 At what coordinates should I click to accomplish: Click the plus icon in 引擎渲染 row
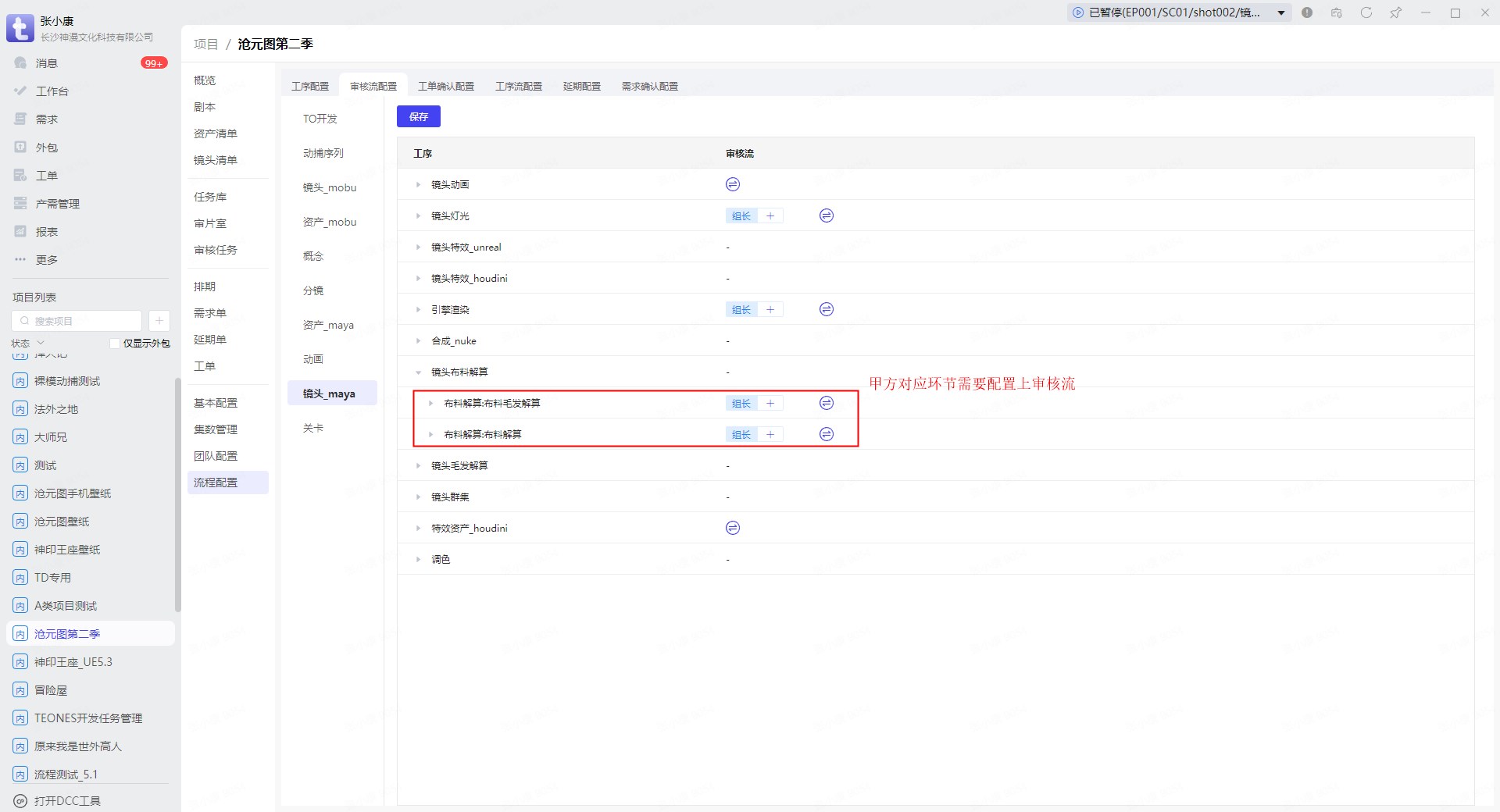coord(770,310)
